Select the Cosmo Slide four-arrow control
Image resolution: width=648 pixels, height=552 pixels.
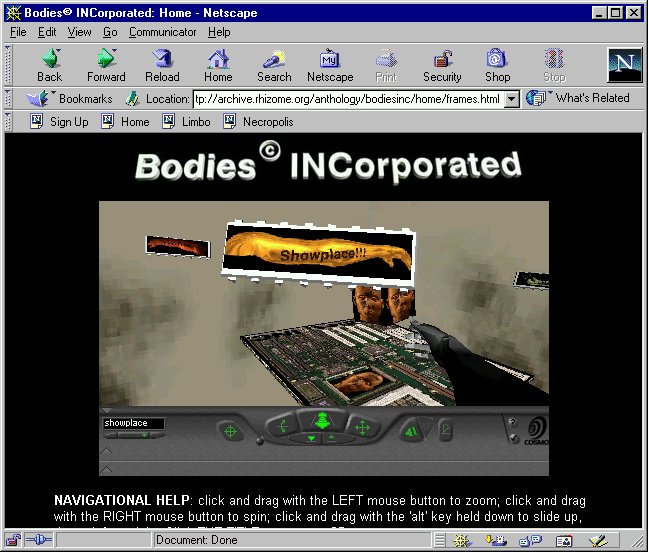(362, 427)
